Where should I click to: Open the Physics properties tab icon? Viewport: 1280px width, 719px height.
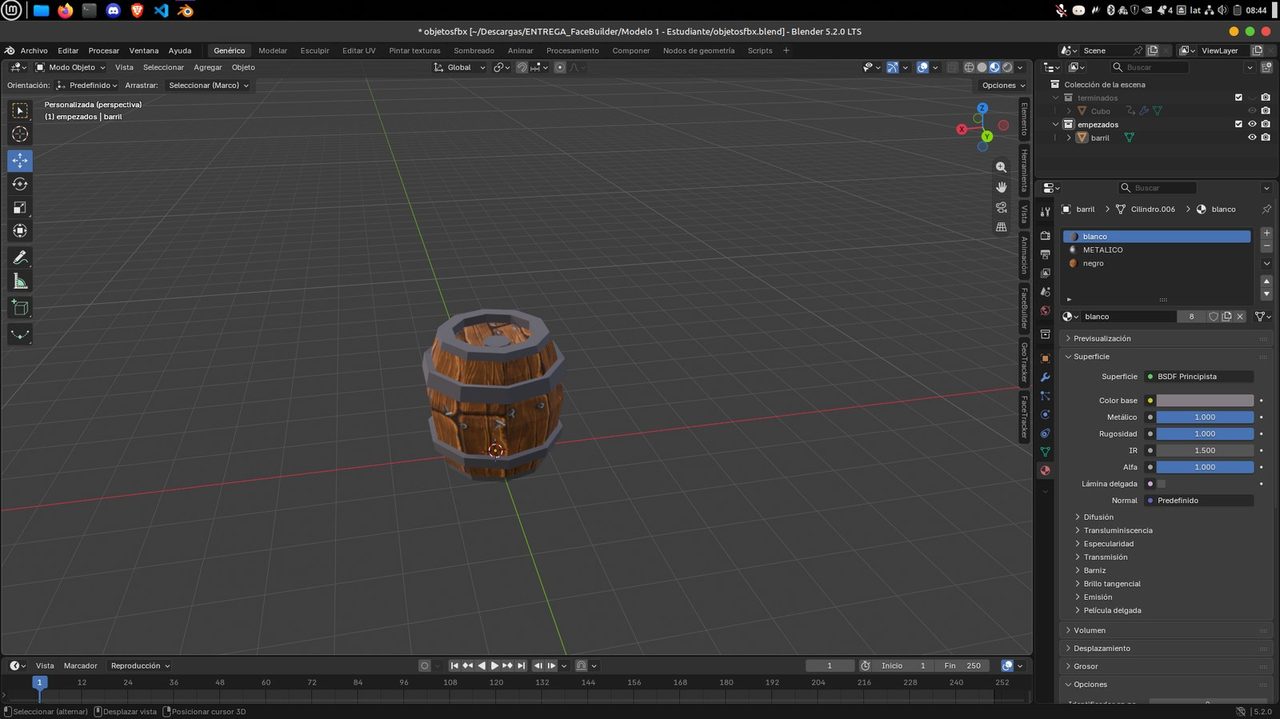point(1045,414)
